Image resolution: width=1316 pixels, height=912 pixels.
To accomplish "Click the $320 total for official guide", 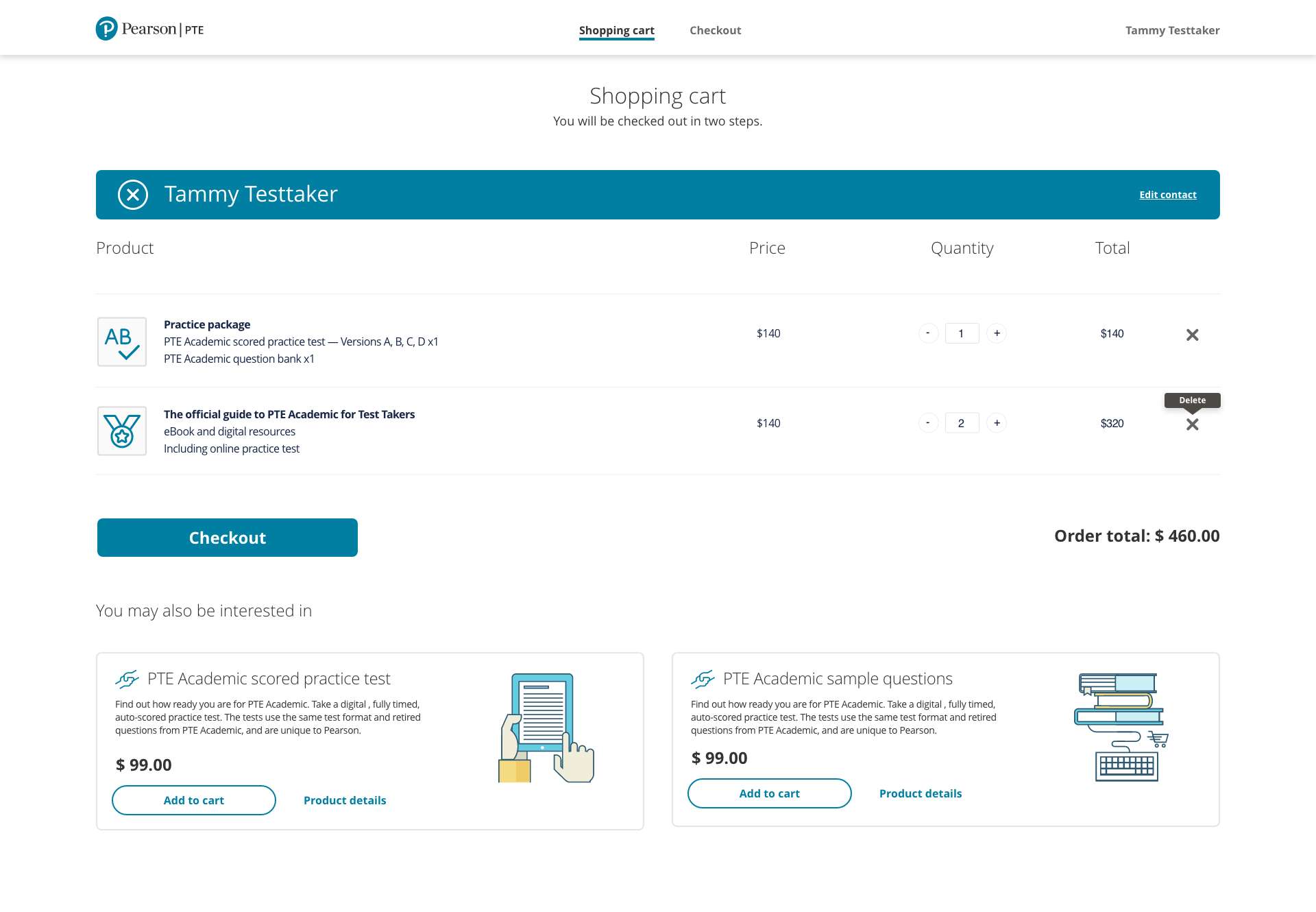I will tap(1112, 423).
